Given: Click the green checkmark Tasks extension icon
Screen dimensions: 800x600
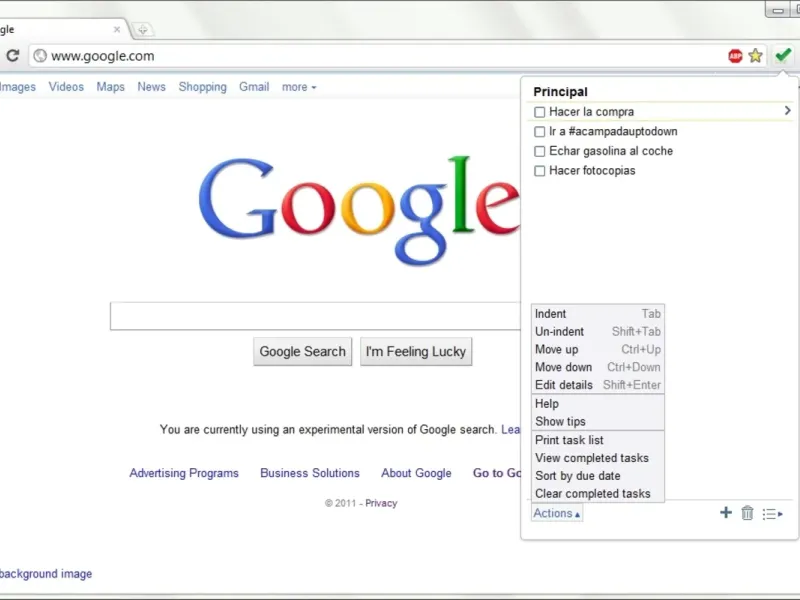Looking at the screenshot, I should pyautogui.click(x=783, y=55).
